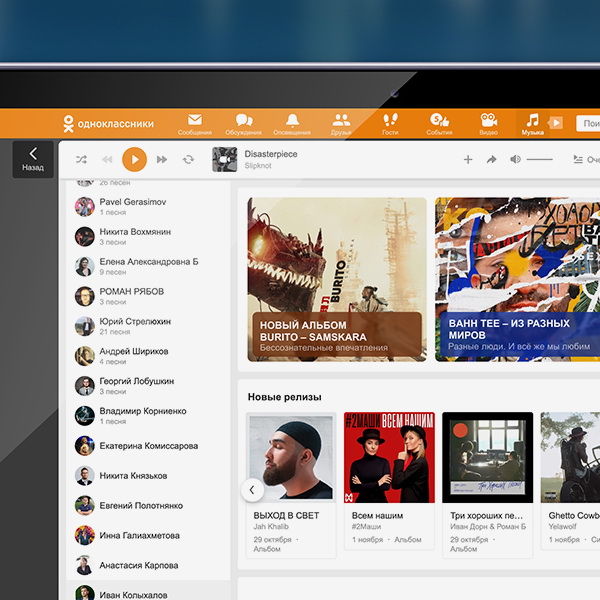Click previous arrow in Новые релизы carousel

[252, 490]
